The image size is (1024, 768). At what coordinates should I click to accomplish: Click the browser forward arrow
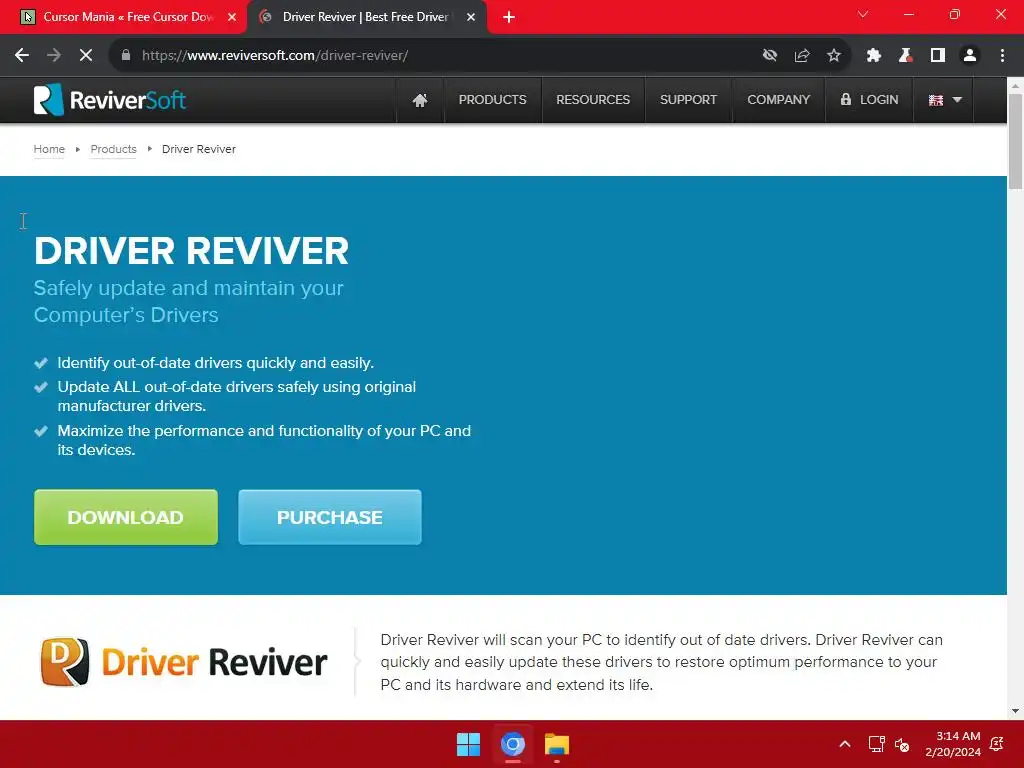click(x=54, y=56)
